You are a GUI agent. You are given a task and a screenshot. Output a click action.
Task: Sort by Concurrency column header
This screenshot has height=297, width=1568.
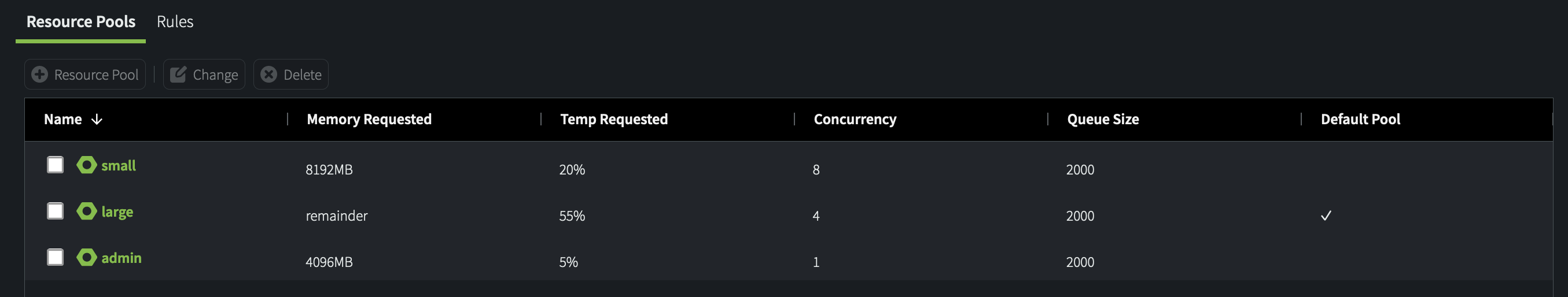(855, 120)
